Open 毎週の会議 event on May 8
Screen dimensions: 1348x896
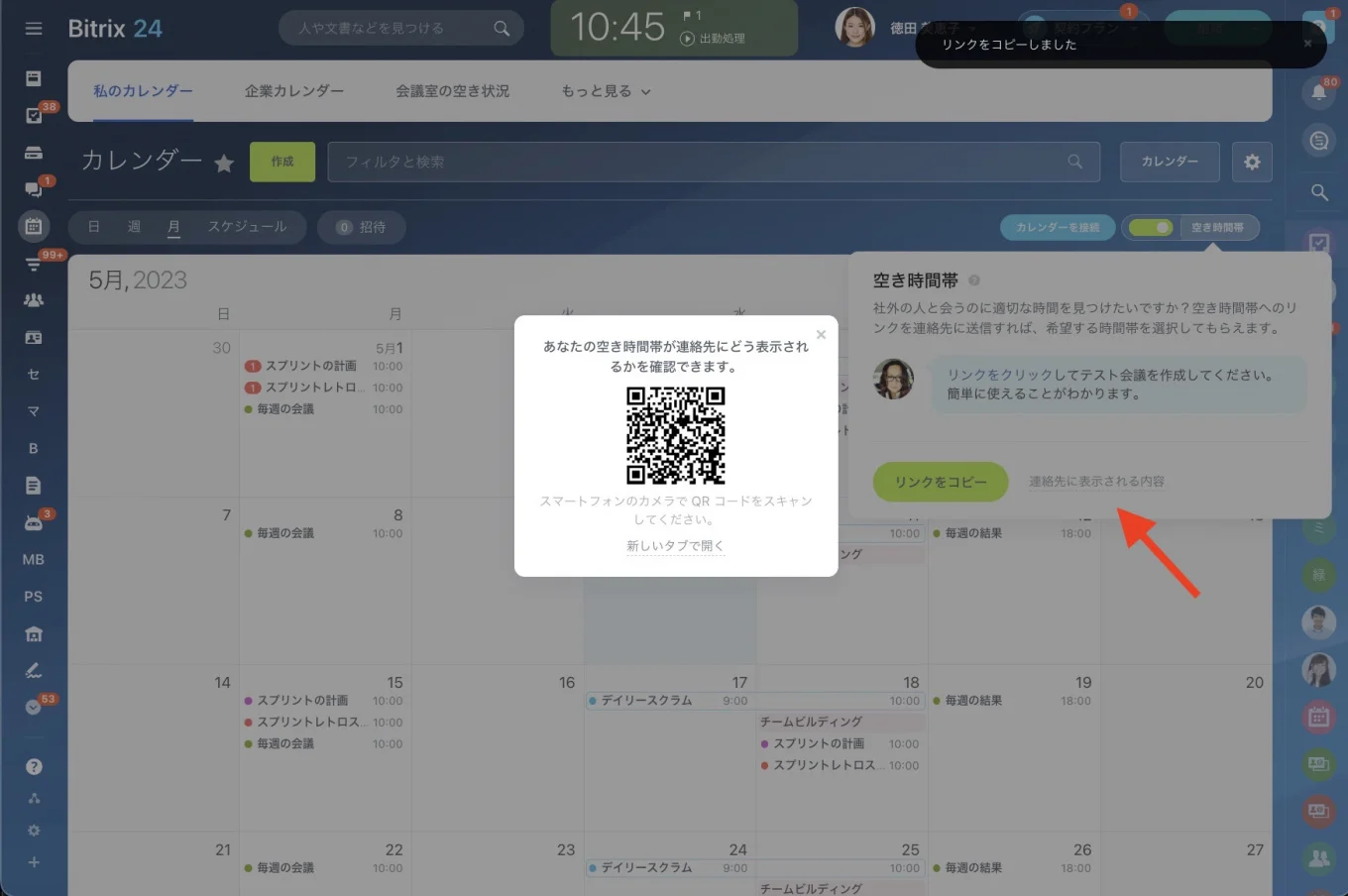click(324, 533)
